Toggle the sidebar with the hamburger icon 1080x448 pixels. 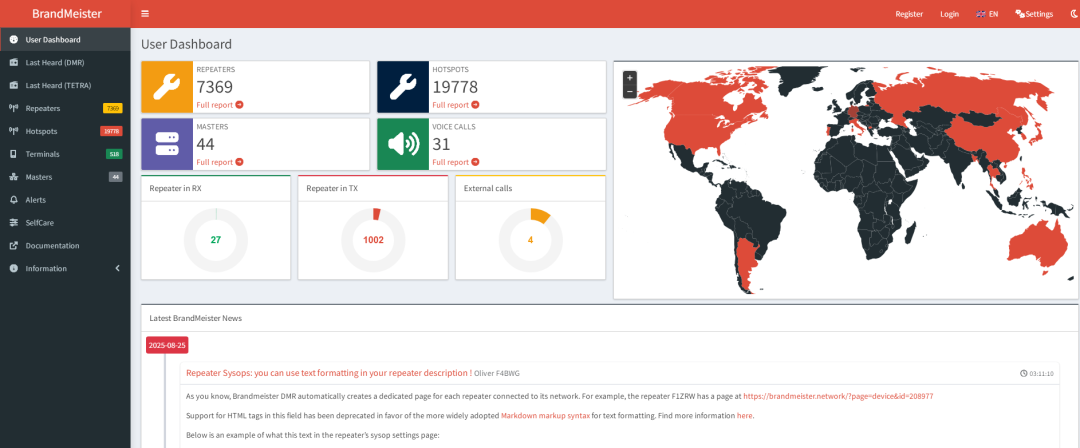tap(145, 14)
